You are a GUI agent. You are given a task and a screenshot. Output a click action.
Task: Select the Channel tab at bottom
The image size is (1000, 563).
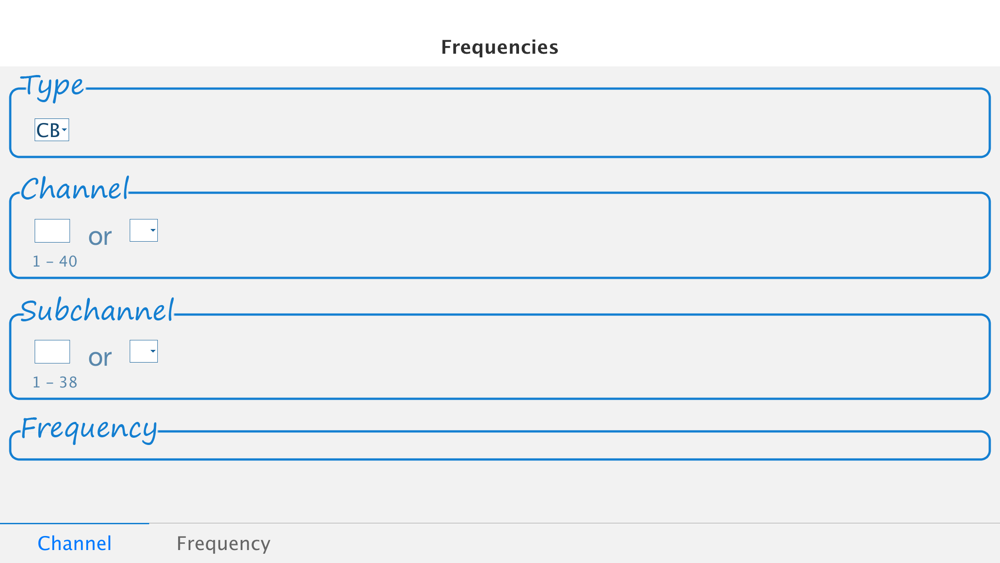pyautogui.click(x=75, y=543)
